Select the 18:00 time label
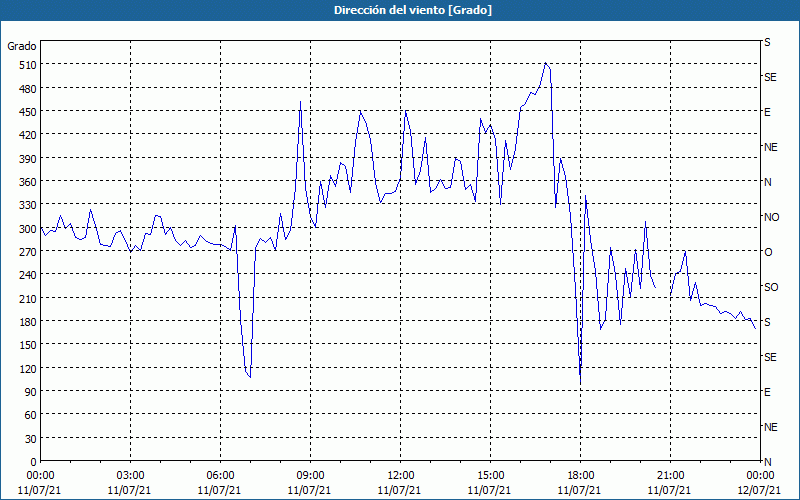 pyautogui.click(x=581, y=476)
